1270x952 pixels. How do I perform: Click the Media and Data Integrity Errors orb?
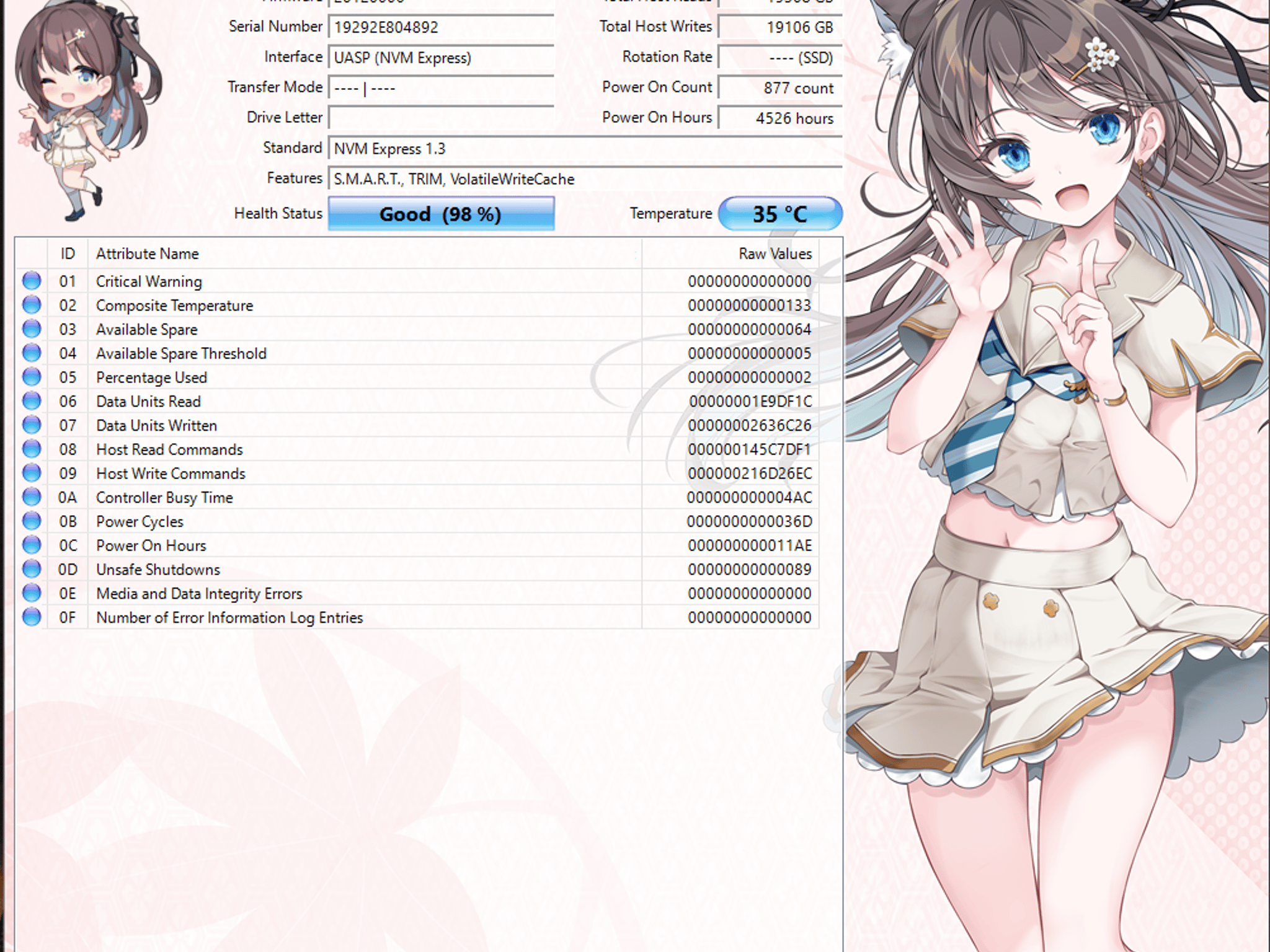[x=32, y=593]
